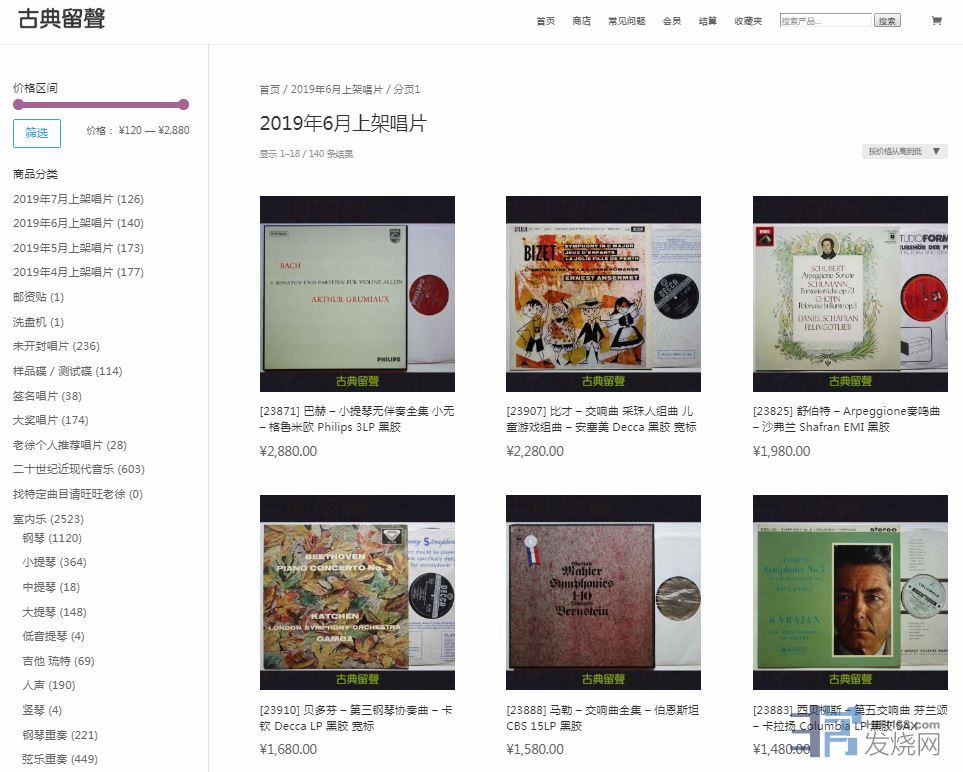Click into the product search field
This screenshot has width=963, height=772.
point(825,21)
